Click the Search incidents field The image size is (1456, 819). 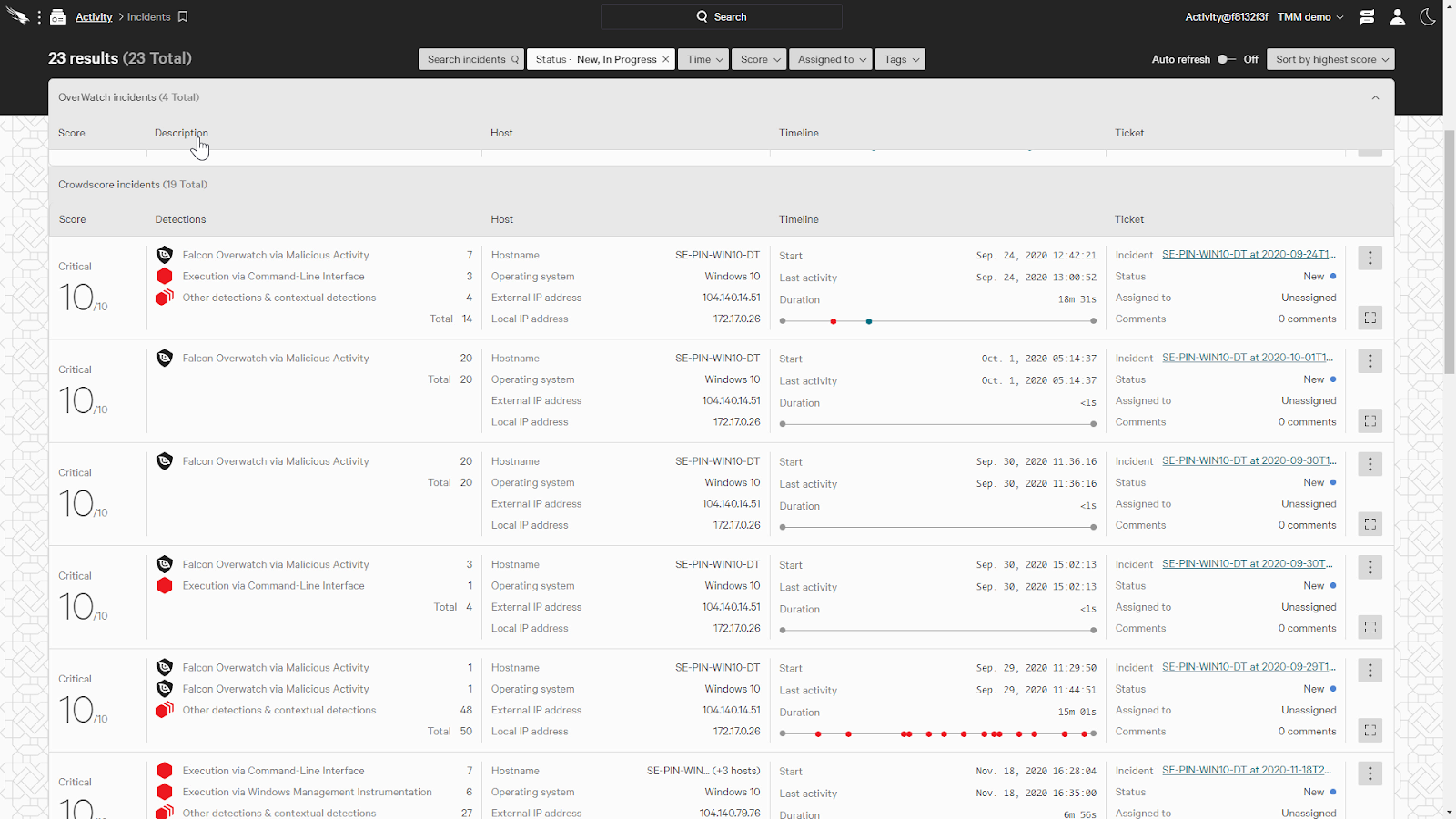click(470, 59)
